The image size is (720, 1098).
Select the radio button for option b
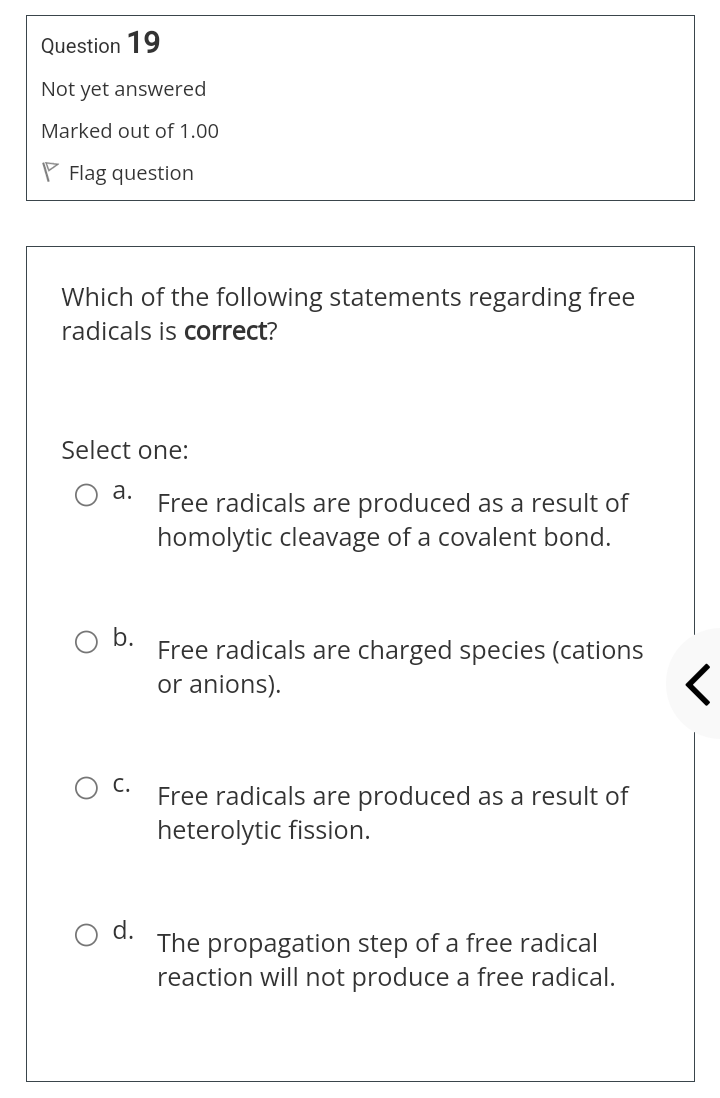coord(86,642)
